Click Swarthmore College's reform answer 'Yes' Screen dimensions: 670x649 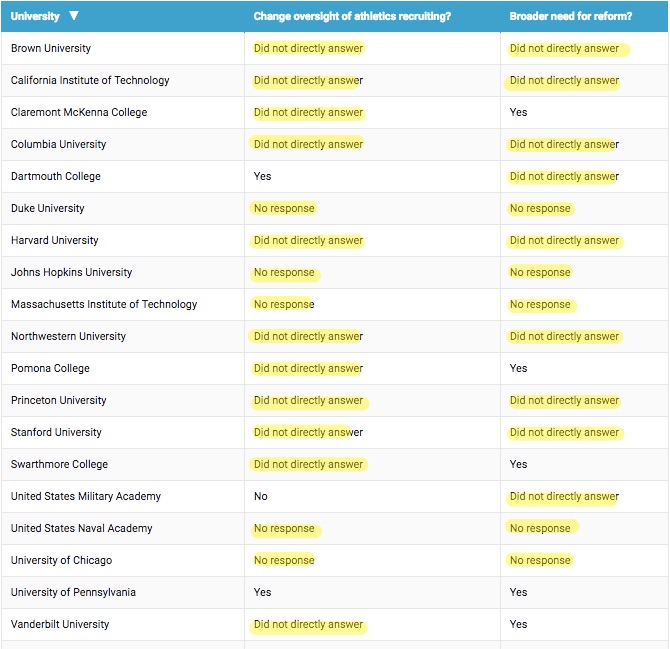pos(518,464)
